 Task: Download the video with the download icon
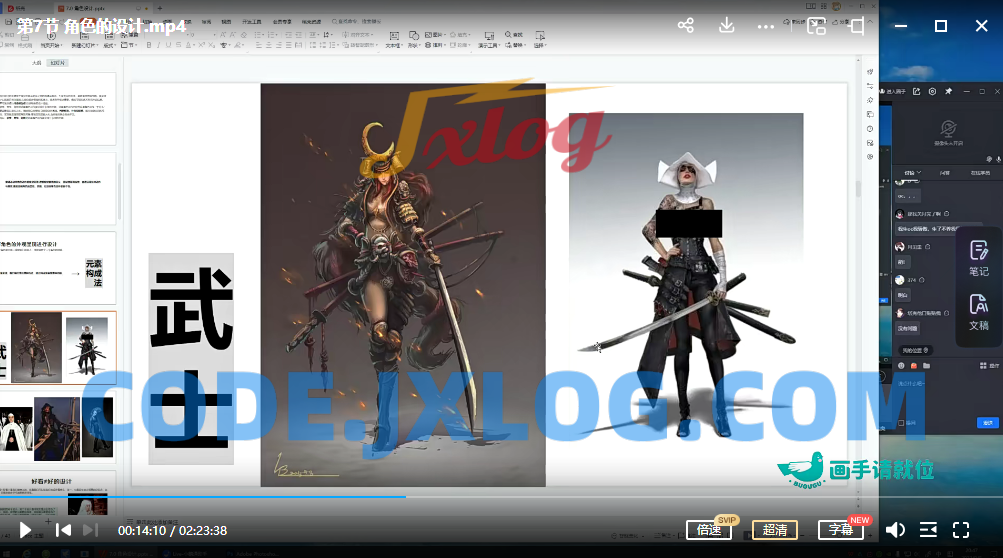(727, 26)
